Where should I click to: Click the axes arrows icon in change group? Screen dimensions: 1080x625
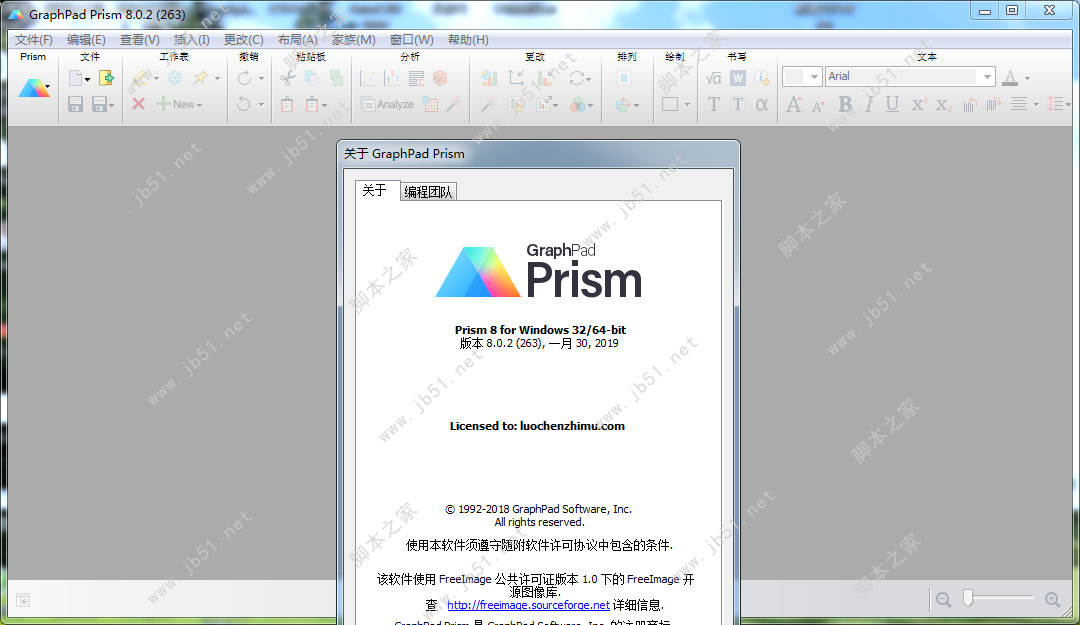(516, 78)
